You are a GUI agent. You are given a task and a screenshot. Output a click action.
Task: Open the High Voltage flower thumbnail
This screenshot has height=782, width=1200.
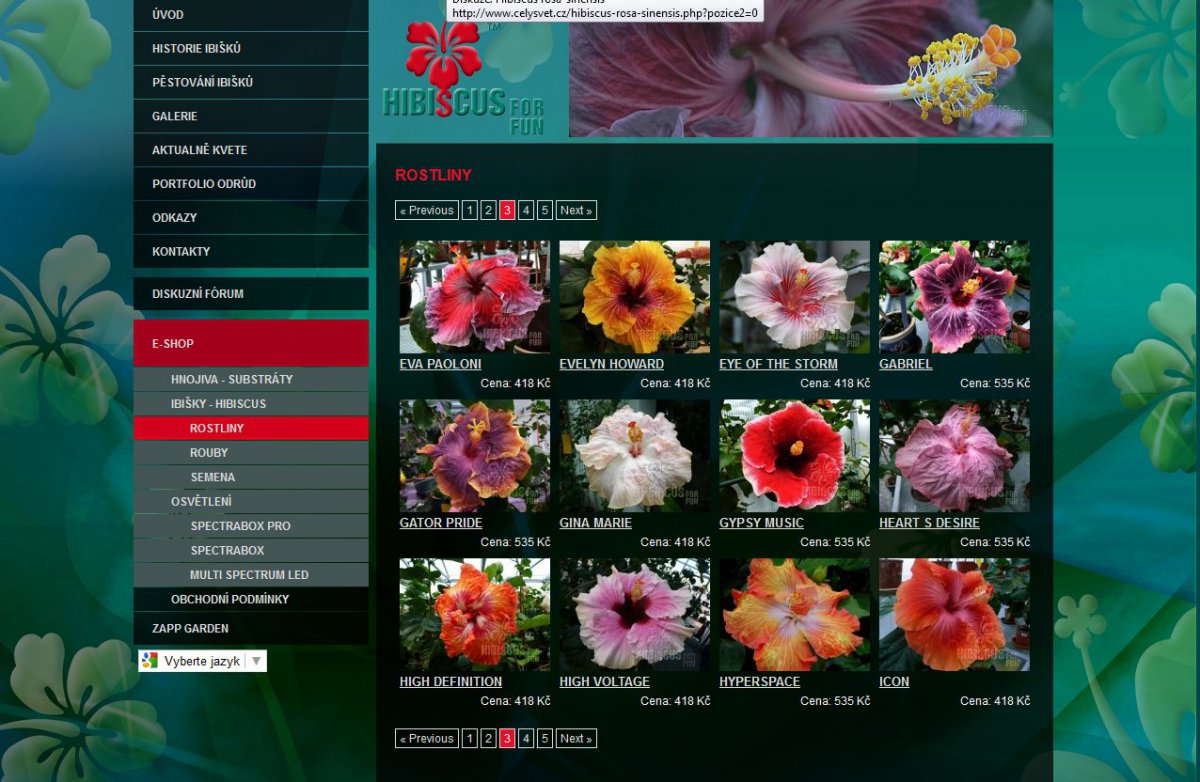click(635, 614)
